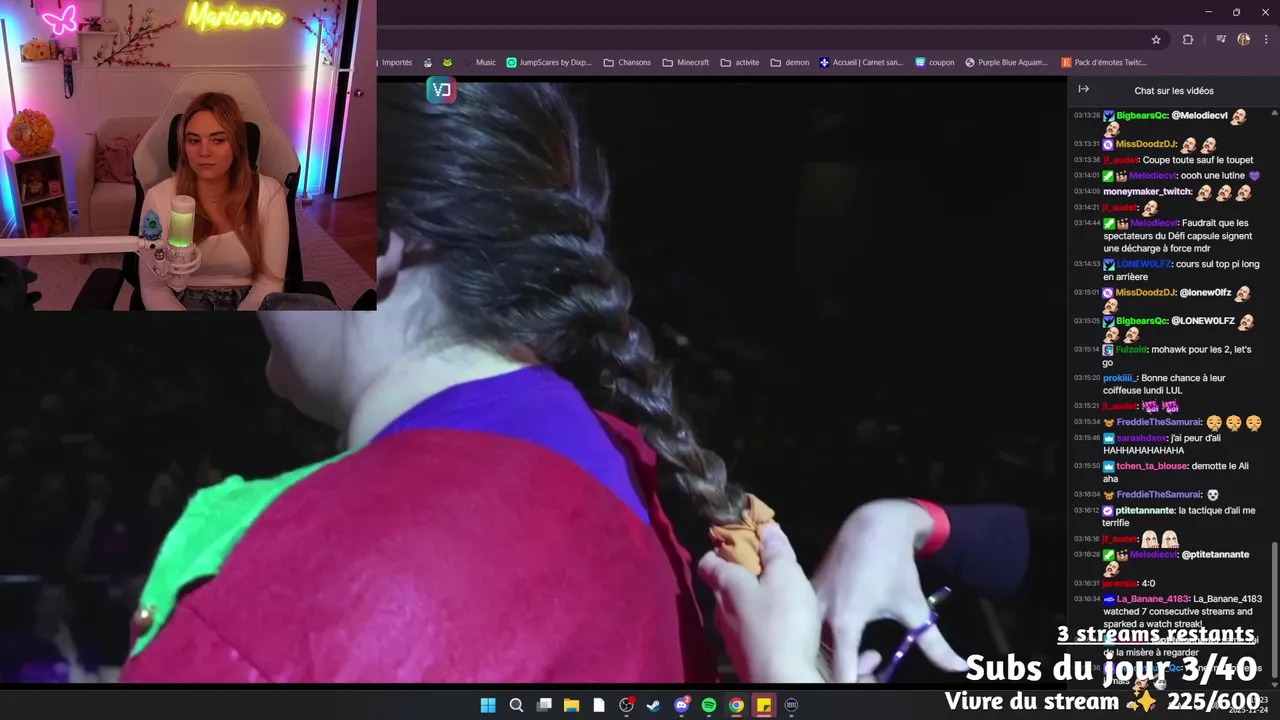
Task: Open Discord from the taskbar
Action: [x=682, y=705]
